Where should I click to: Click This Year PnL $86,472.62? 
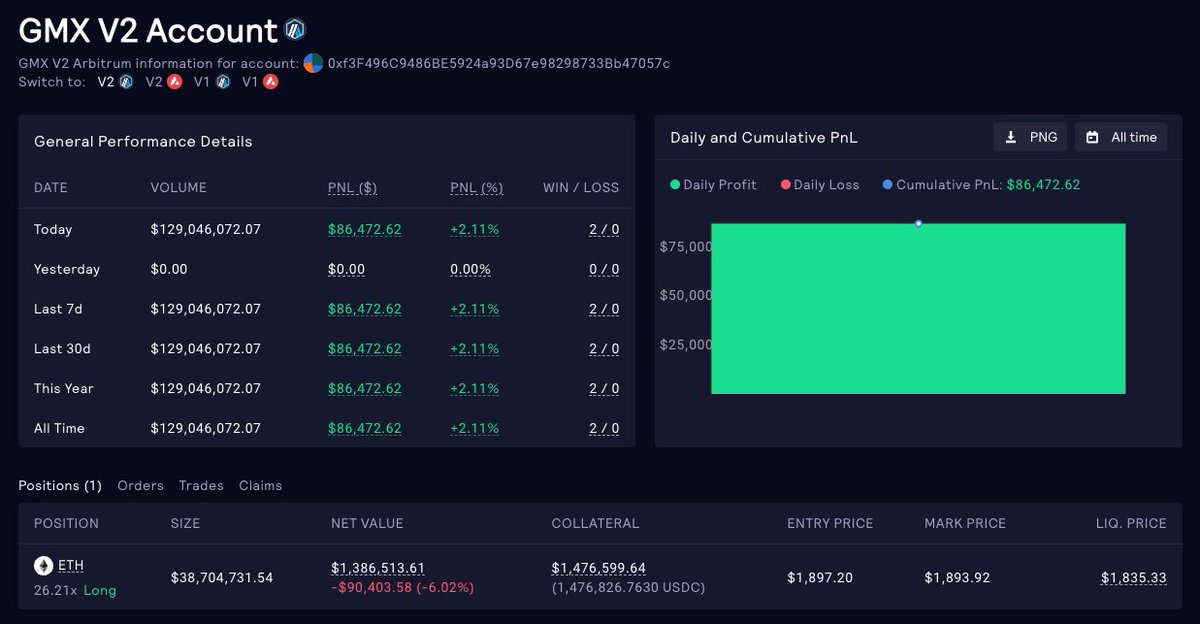(365, 388)
